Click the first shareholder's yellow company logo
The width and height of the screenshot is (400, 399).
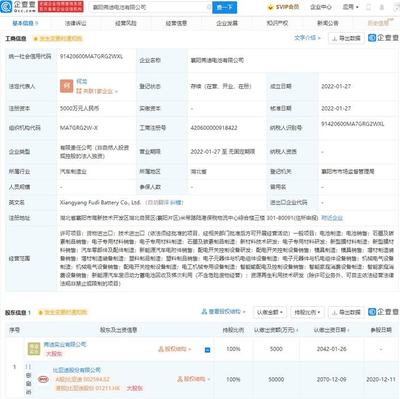(34, 349)
